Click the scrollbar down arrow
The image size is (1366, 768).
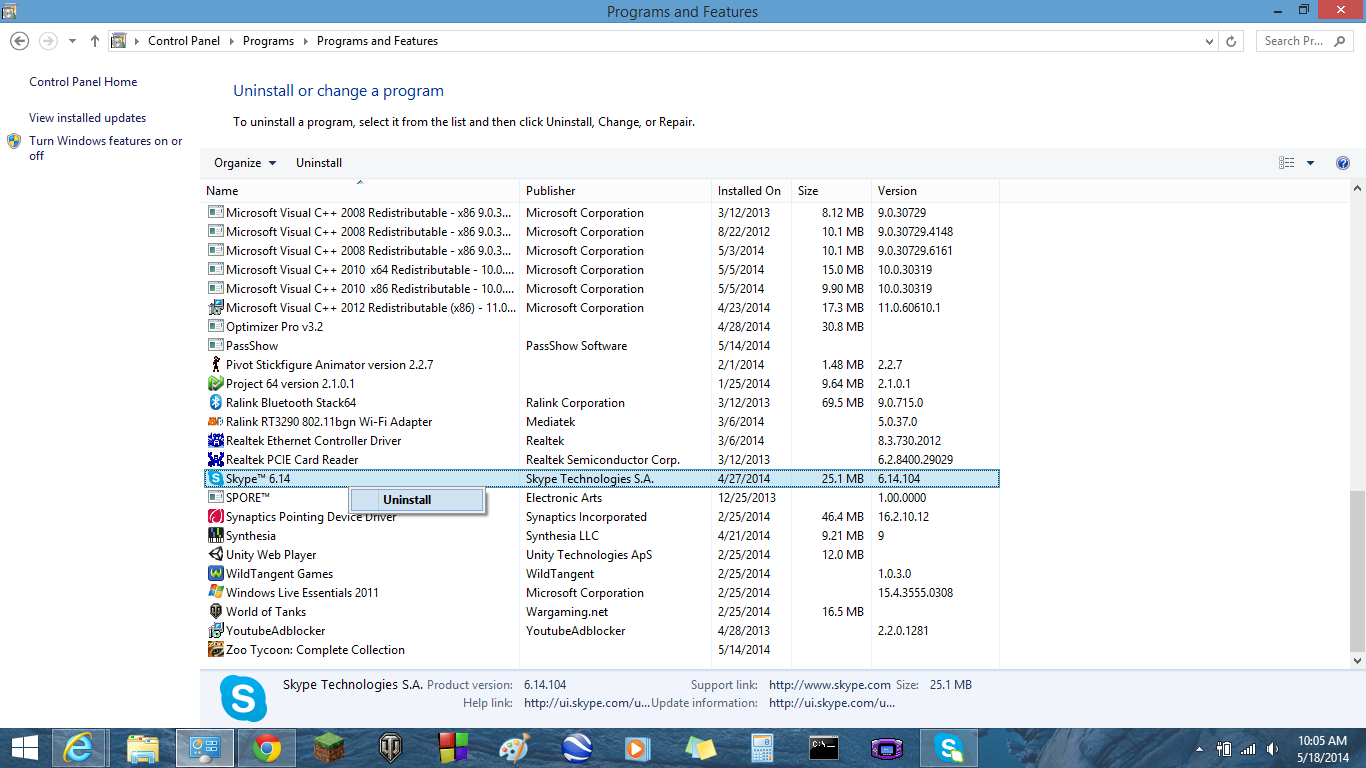click(x=1357, y=661)
